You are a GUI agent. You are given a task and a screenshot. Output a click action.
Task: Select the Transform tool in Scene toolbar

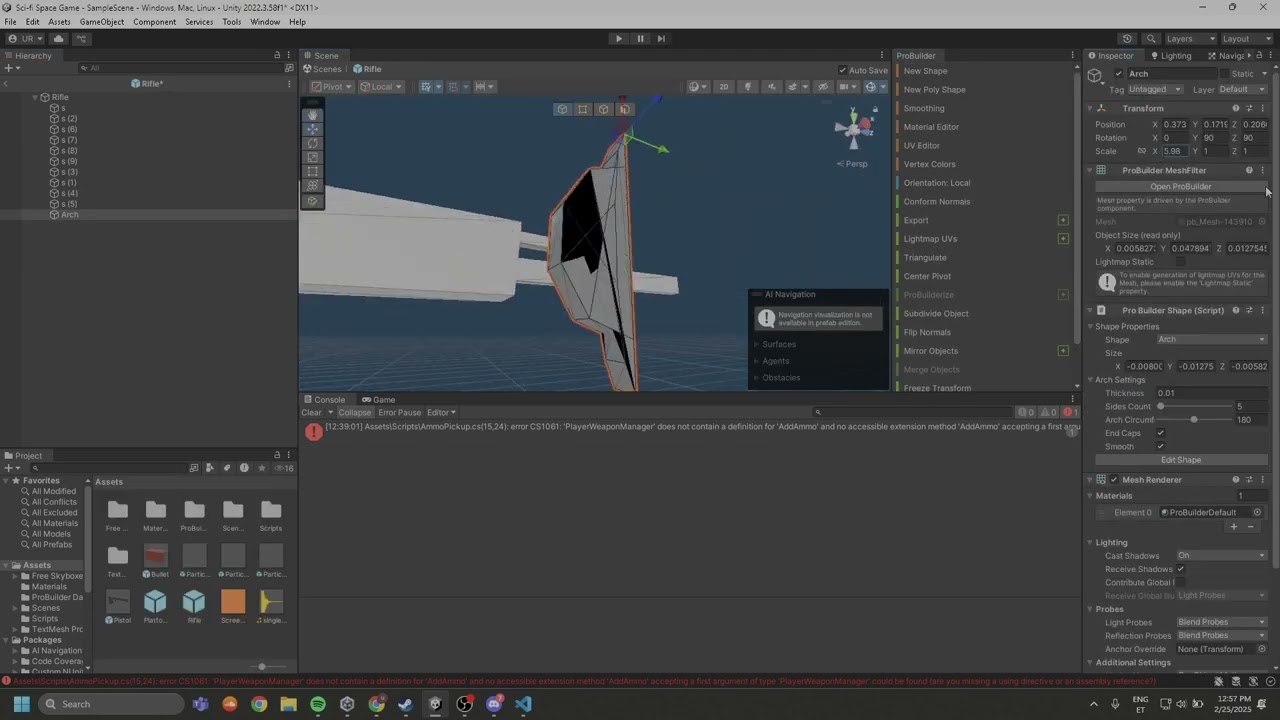click(x=313, y=186)
